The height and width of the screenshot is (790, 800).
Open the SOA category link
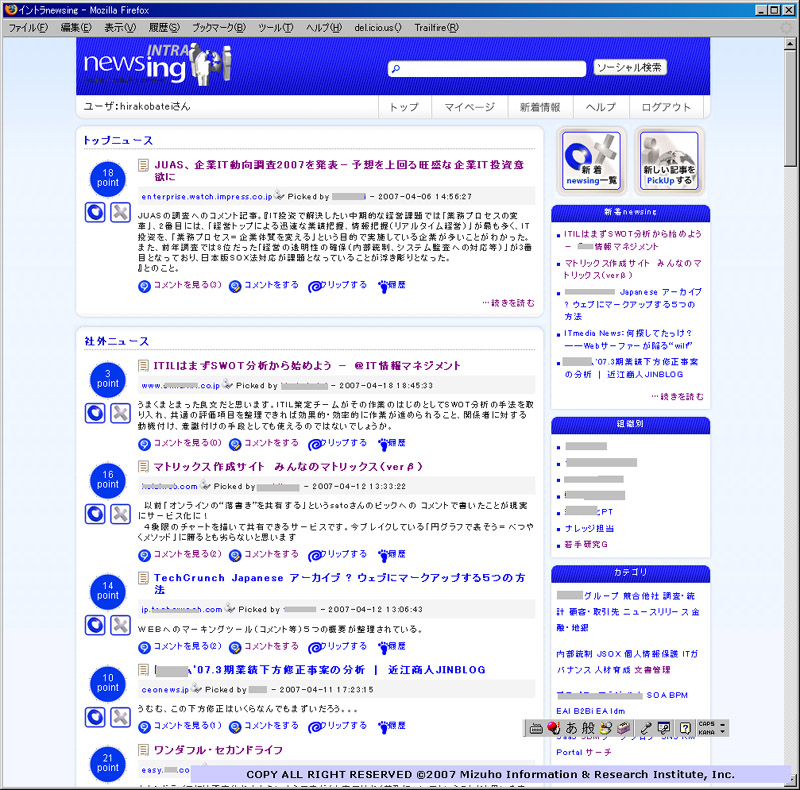click(x=656, y=695)
